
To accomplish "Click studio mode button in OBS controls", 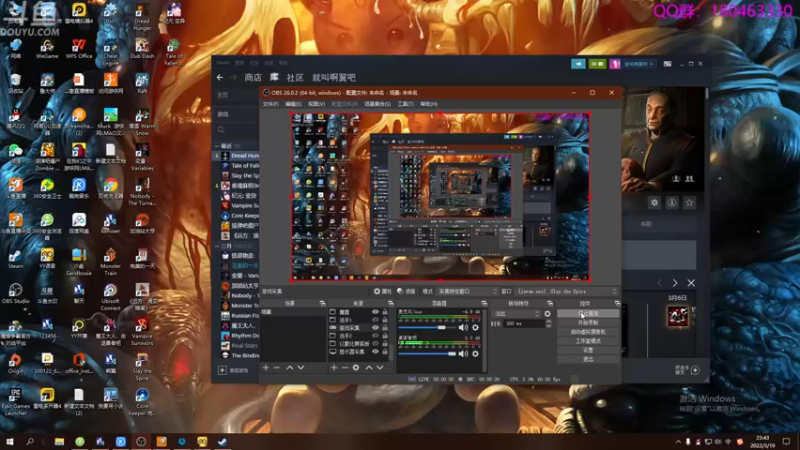I will coord(588,341).
